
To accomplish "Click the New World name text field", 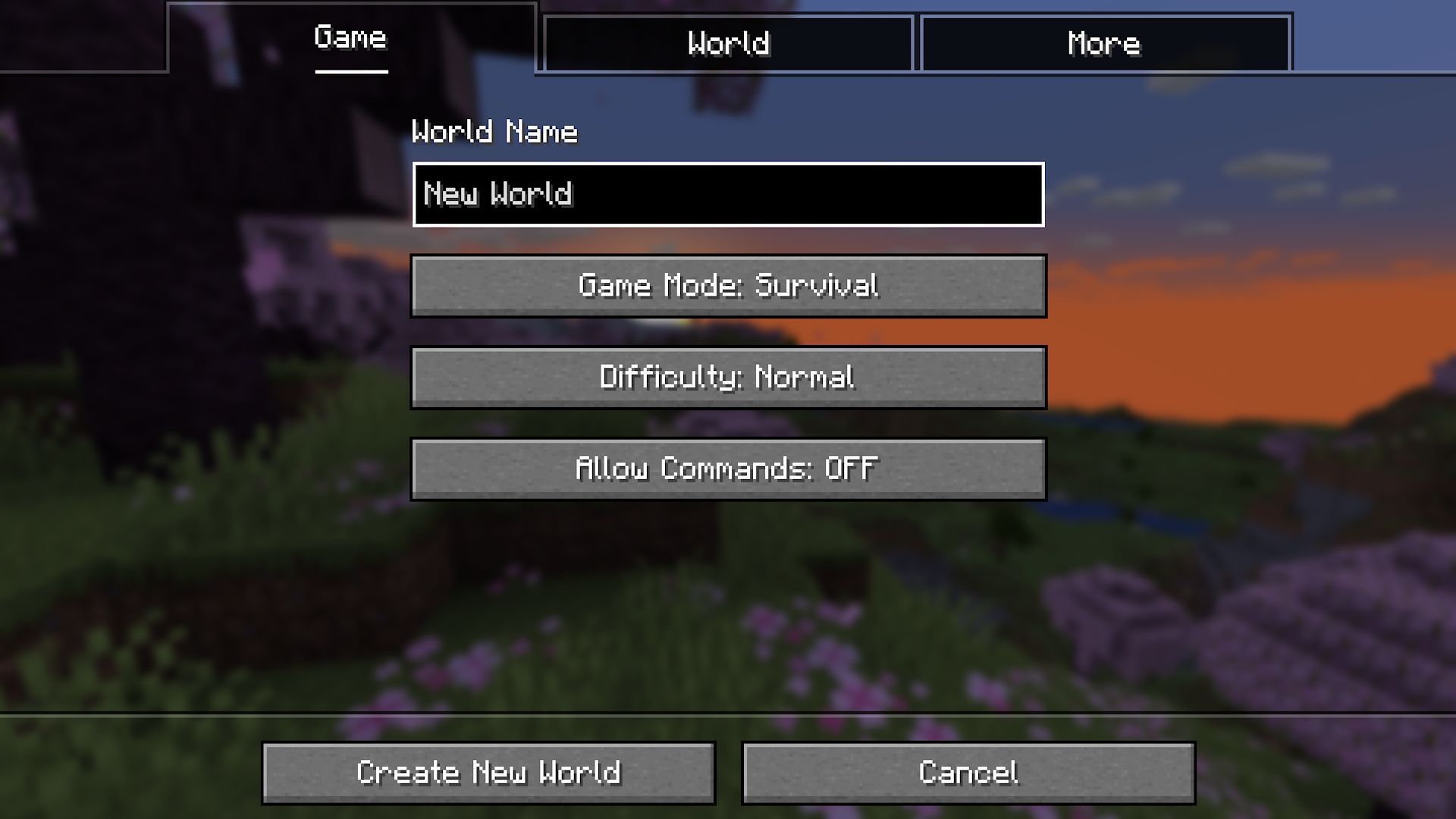I will click(x=728, y=194).
